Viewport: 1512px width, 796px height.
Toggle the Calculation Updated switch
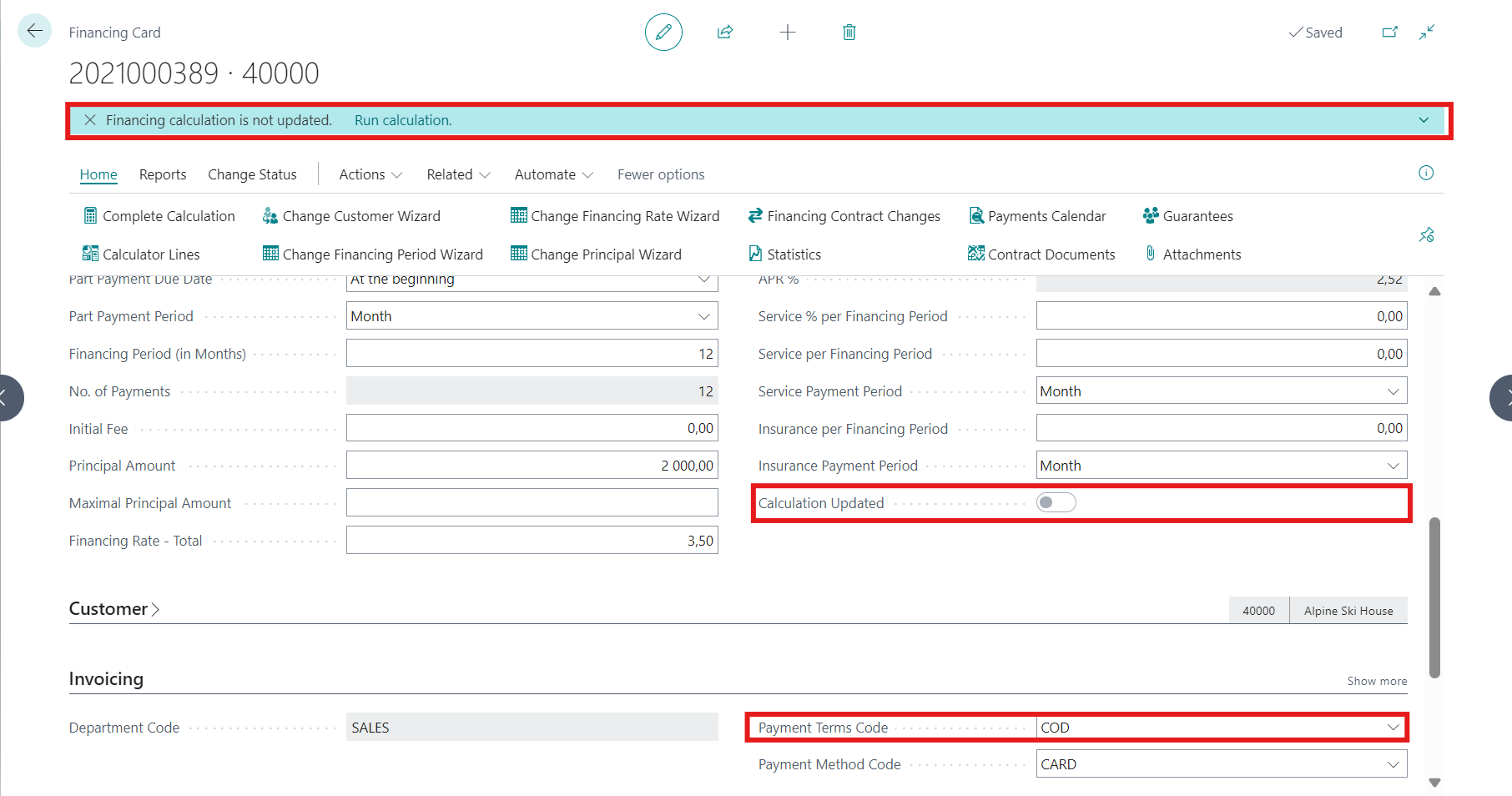(x=1056, y=502)
